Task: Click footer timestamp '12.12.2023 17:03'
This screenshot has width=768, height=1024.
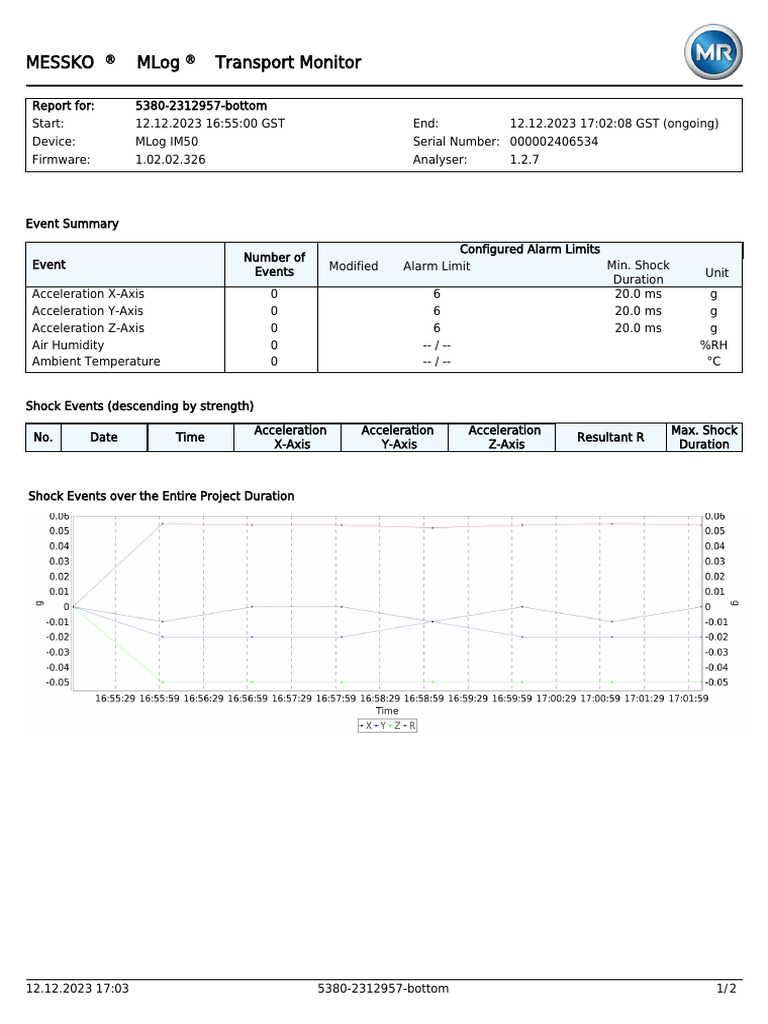Action: pyautogui.click(x=77, y=989)
